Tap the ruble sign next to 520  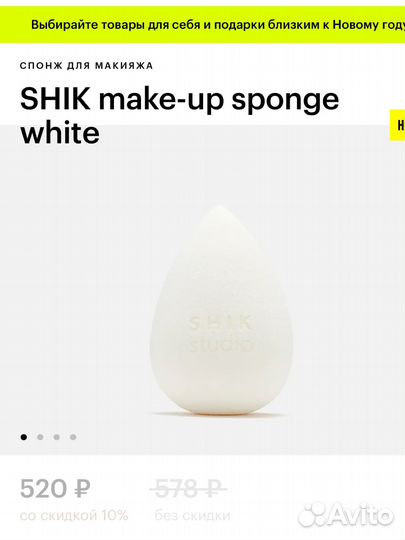[82, 489]
